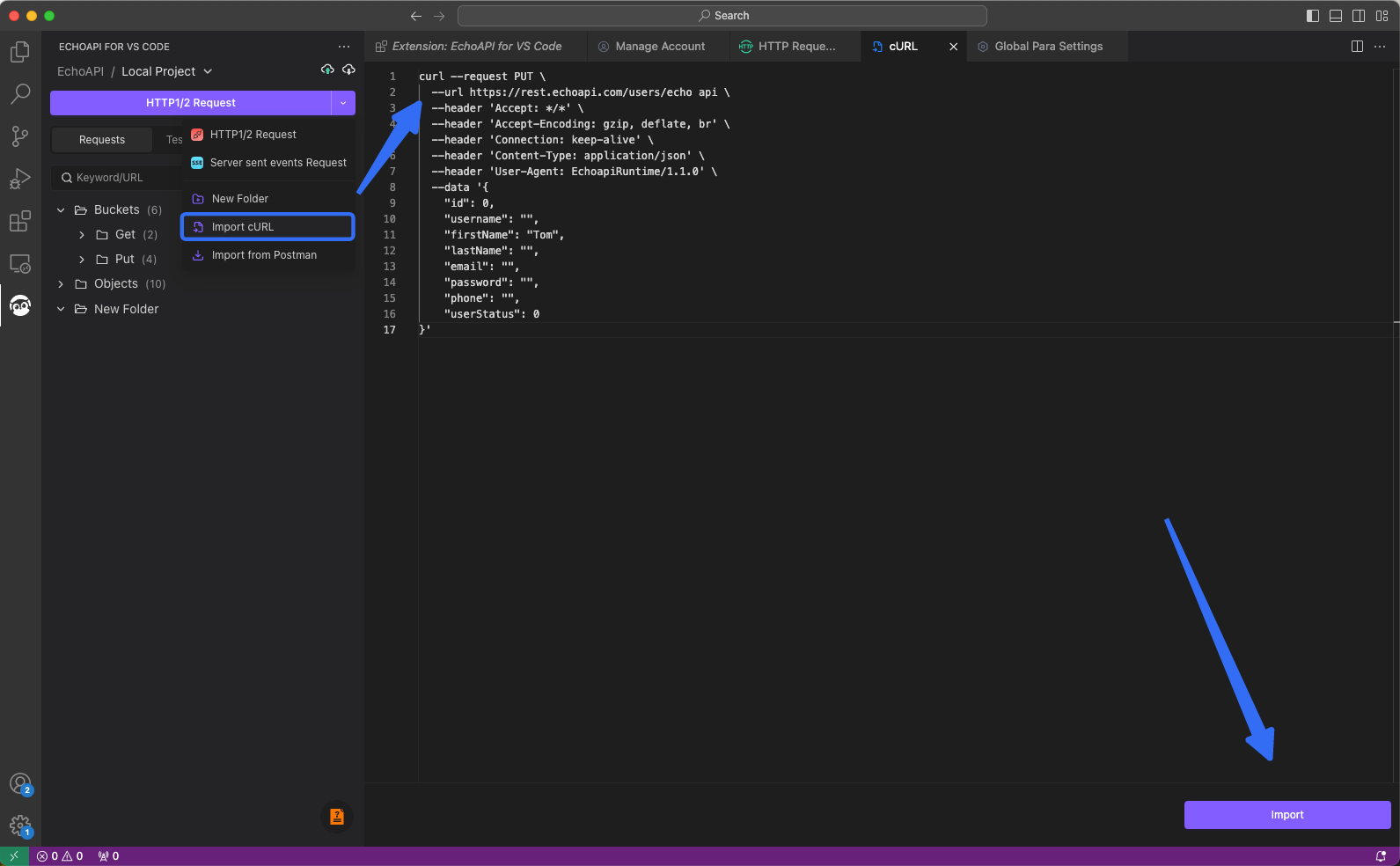Toggle the primary side bar layout icon
The width and height of the screenshot is (1400, 866).
coord(1313,16)
